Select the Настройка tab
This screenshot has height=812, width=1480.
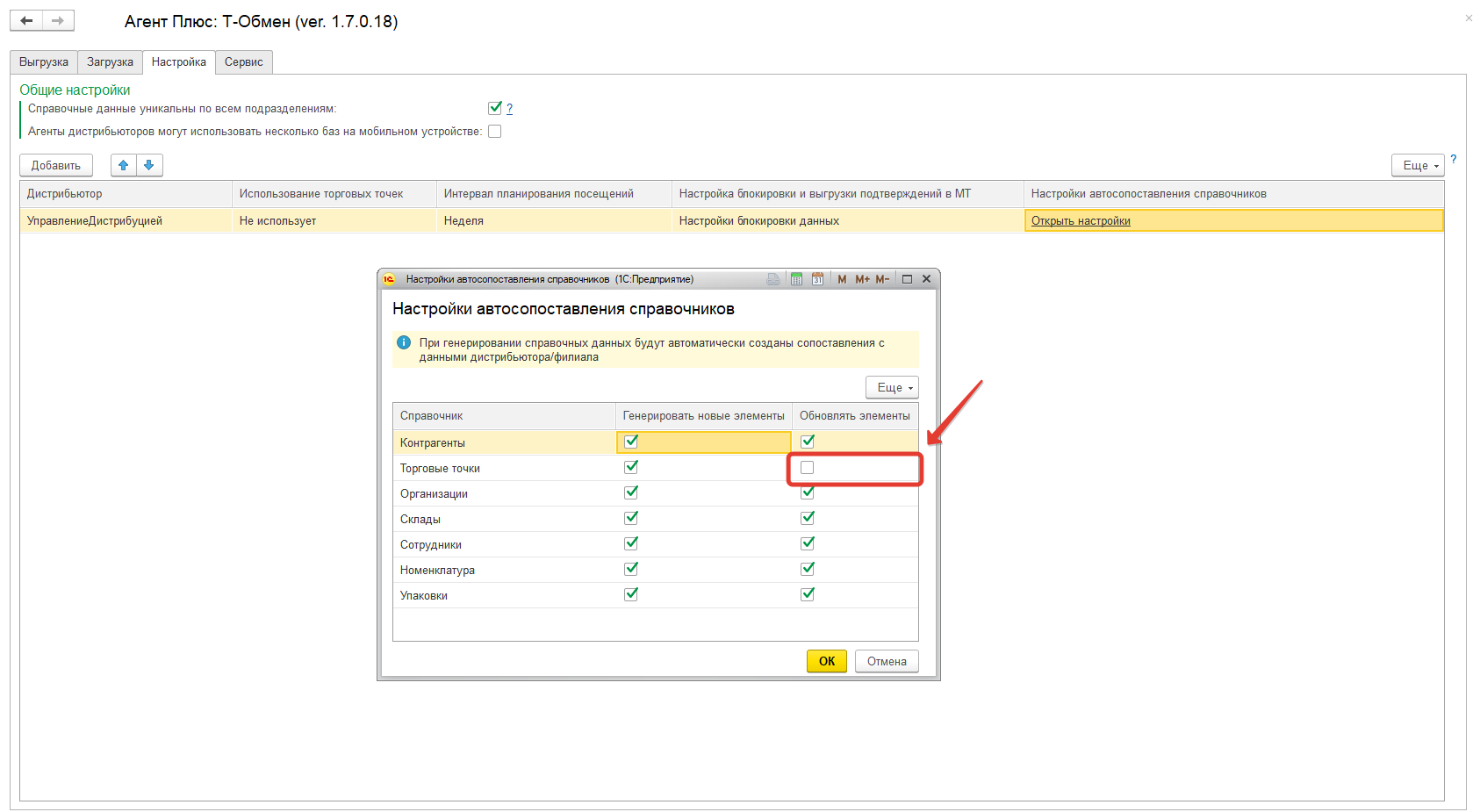click(x=179, y=62)
